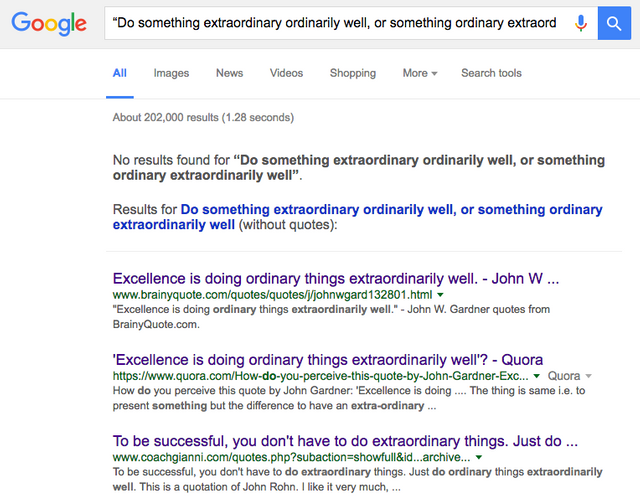This screenshot has width=640, height=504.
Task: Switch to the News tab
Action: coord(229,73)
